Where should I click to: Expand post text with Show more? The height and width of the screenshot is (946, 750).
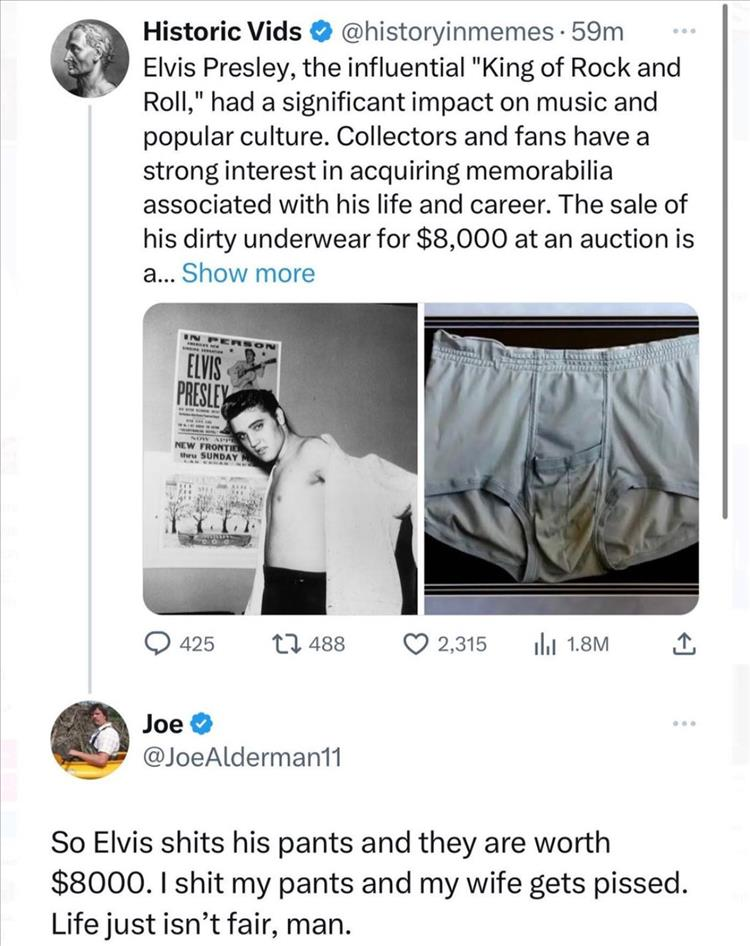(248, 274)
